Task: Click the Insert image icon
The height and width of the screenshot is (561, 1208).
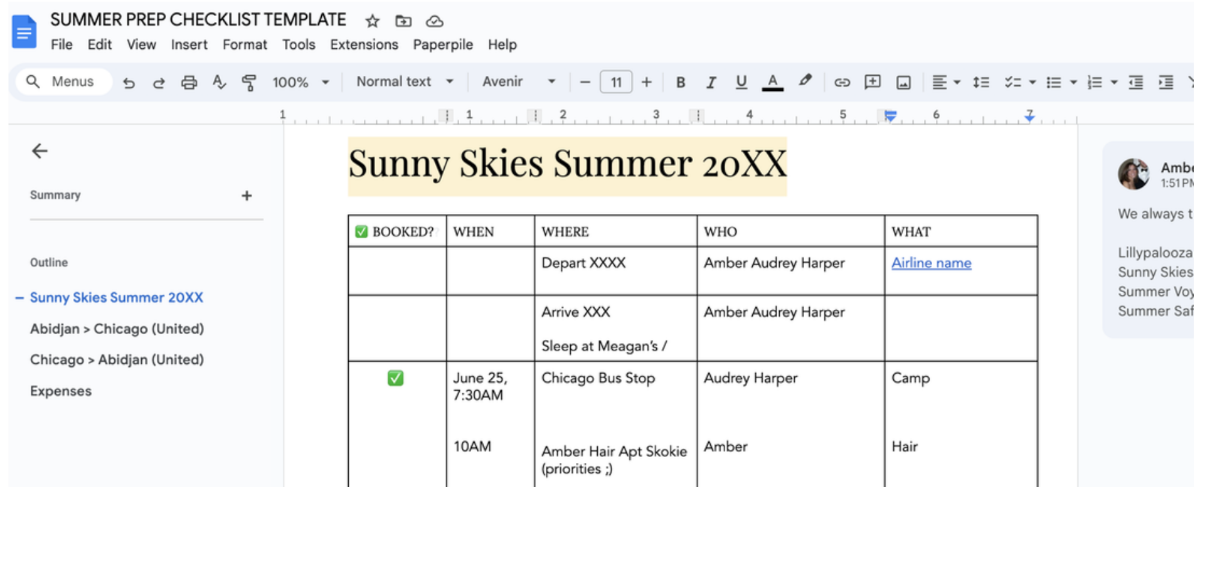Action: coord(903,83)
